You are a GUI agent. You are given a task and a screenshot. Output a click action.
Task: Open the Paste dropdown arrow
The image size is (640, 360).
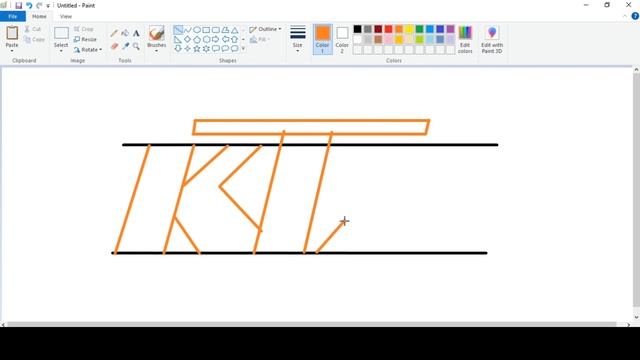coord(12,51)
